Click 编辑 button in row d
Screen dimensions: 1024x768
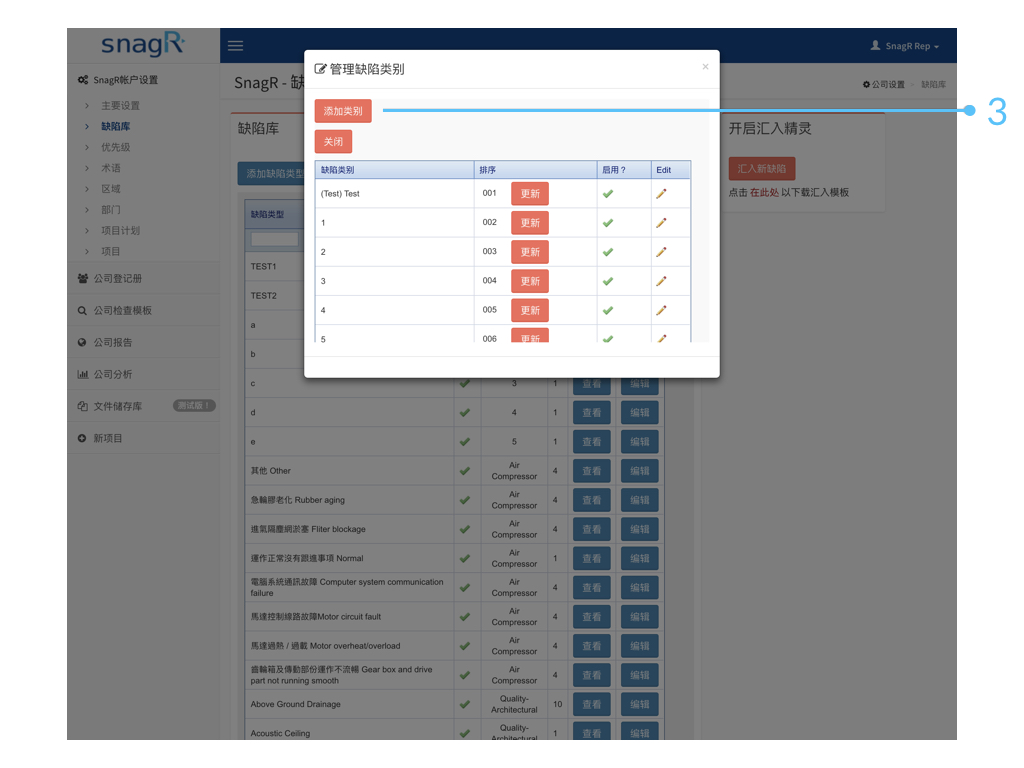639,413
